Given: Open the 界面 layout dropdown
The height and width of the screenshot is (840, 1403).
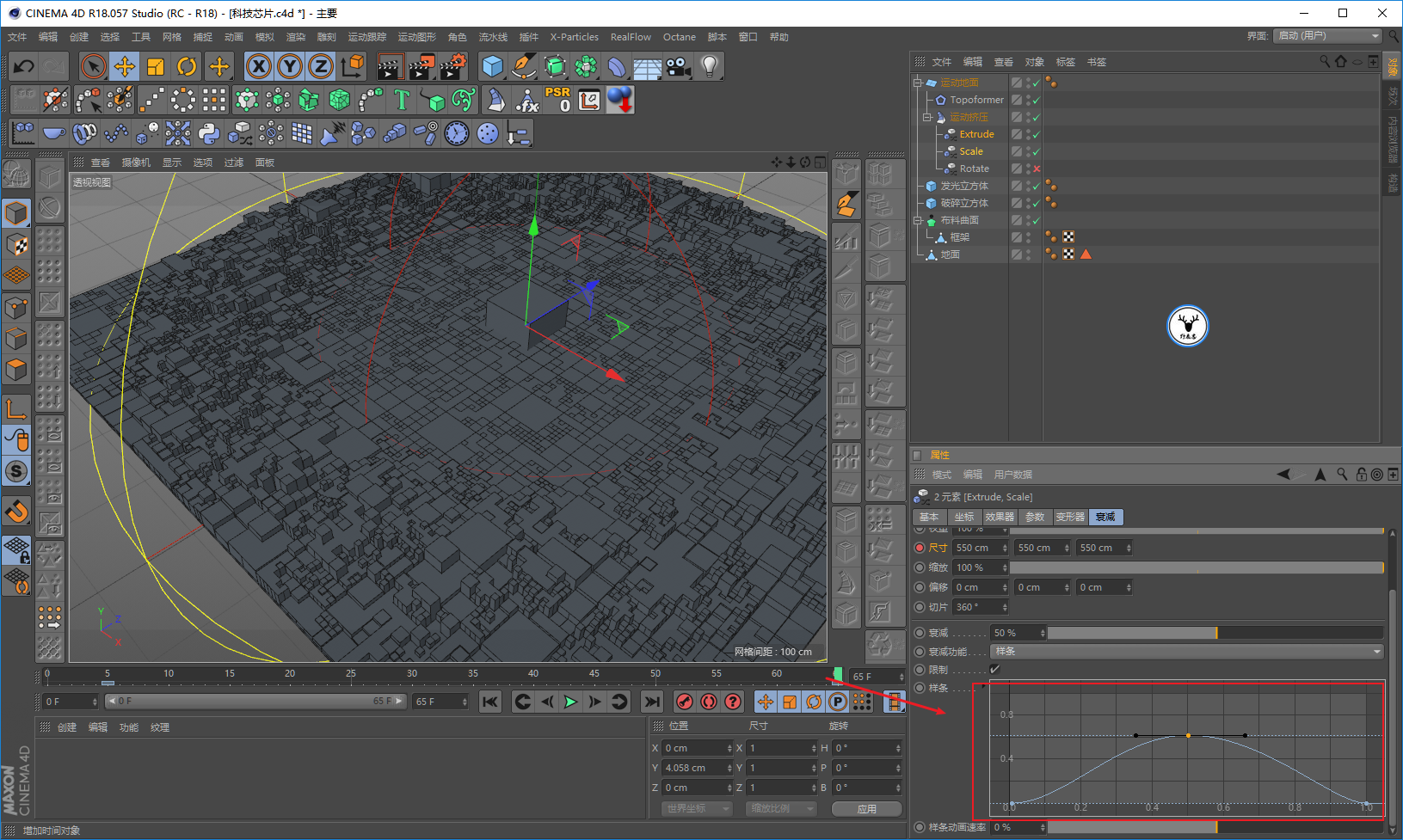Looking at the screenshot, I should [x=1328, y=36].
